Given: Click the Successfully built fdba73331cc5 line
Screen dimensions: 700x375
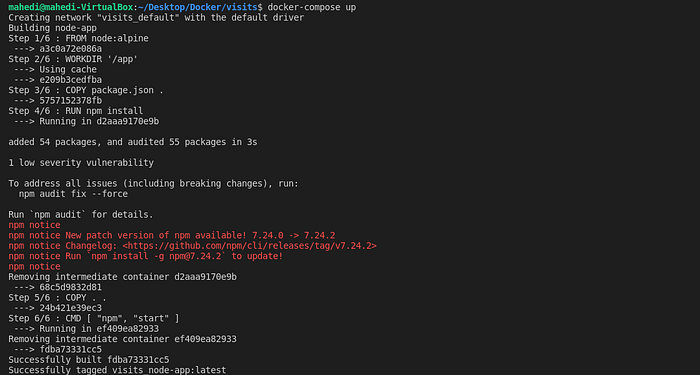Looking at the screenshot, I should [x=88, y=360].
